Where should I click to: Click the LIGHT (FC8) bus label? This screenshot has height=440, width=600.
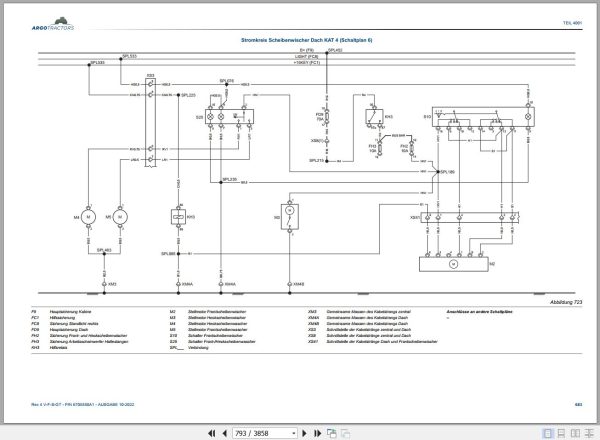(x=307, y=56)
